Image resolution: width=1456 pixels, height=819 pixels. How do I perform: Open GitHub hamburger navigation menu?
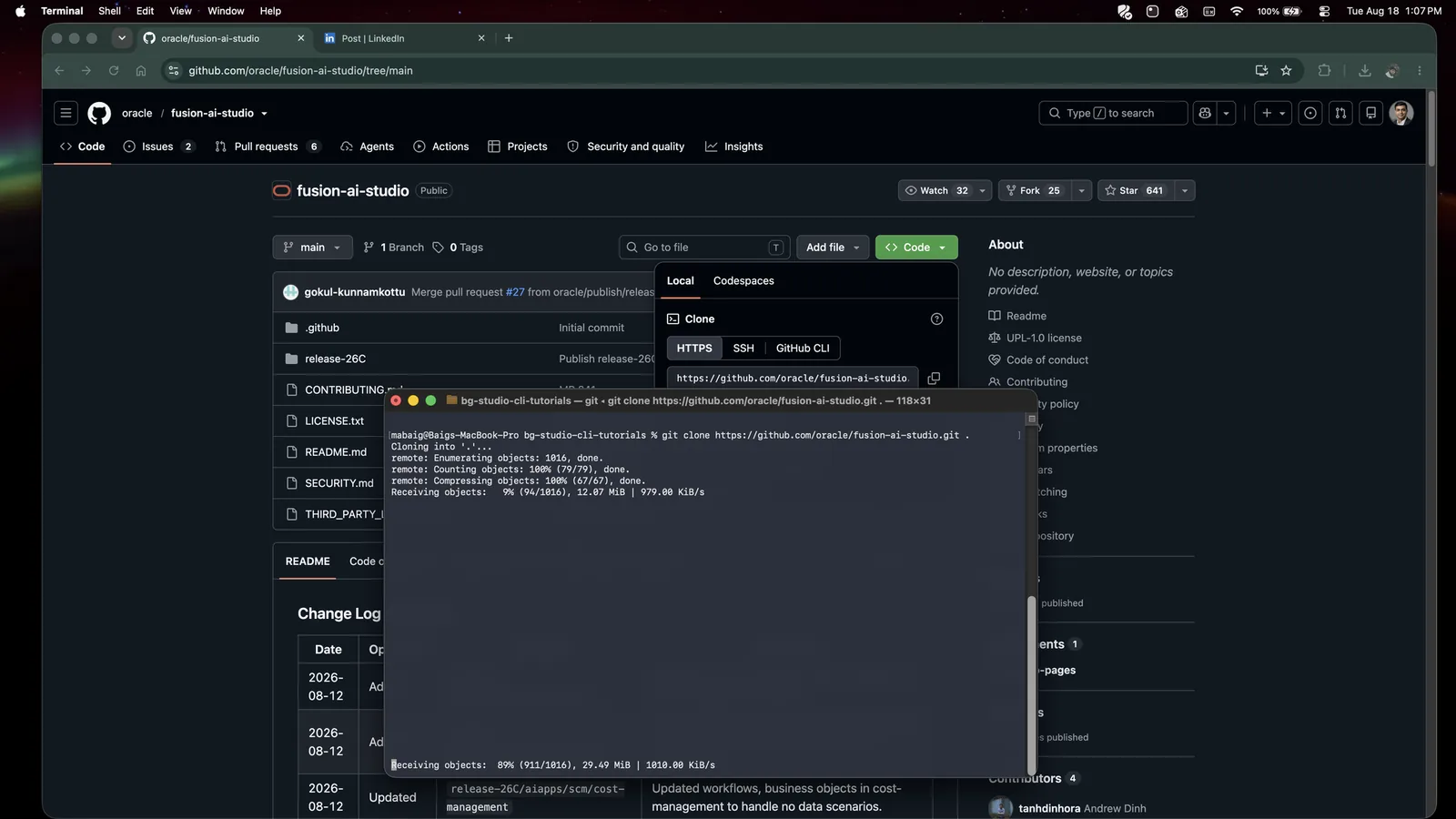click(66, 113)
